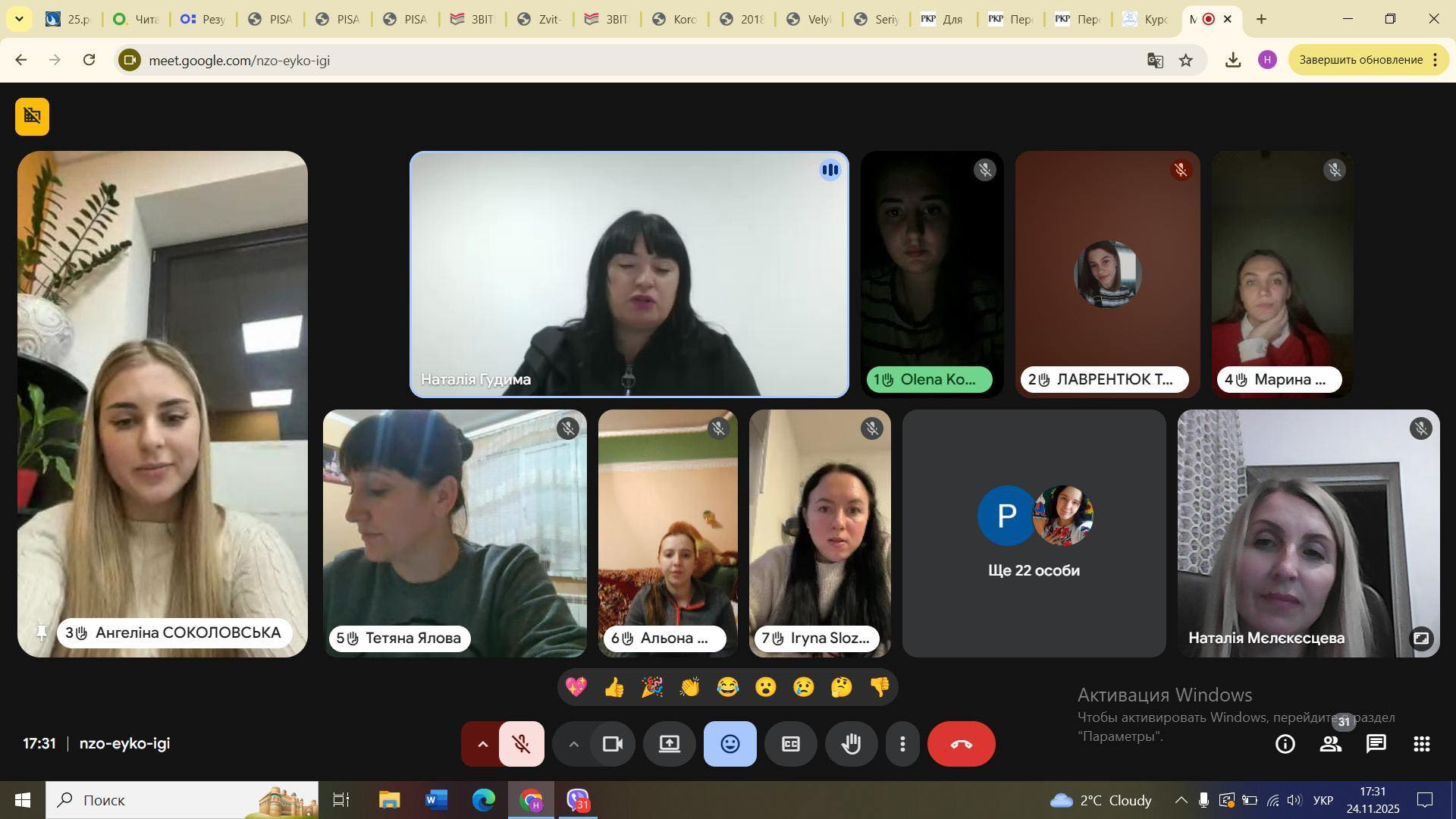Image resolution: width=1456 pixels, height=819 pixels.
Task: Click the raise hand button
Action: 851,744
